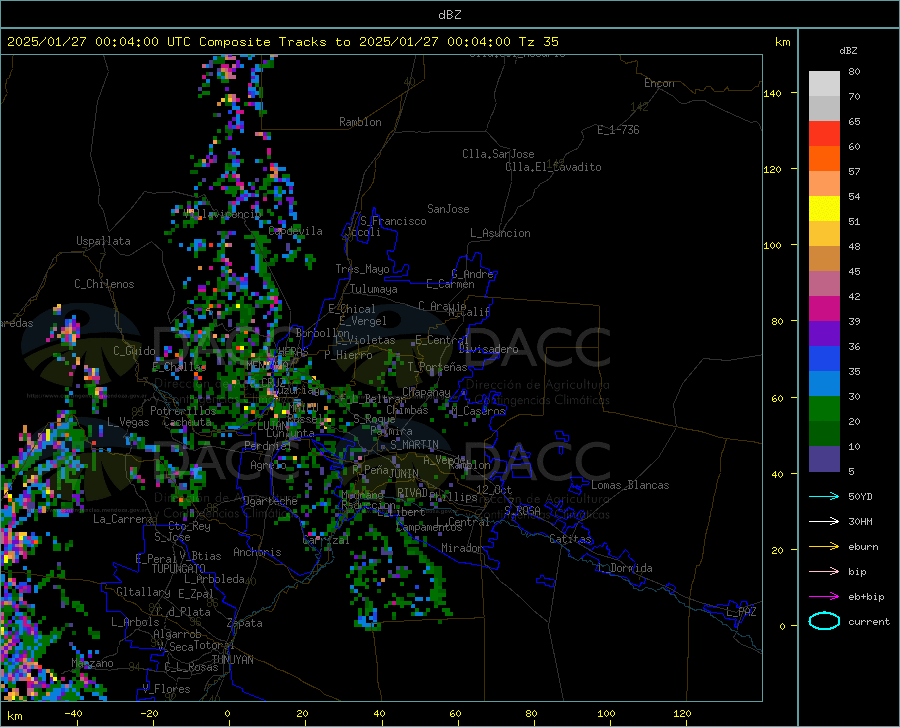Click the '30HM' legend label
The height and width of the screenshot is (727, 900).
coord(860,522)
